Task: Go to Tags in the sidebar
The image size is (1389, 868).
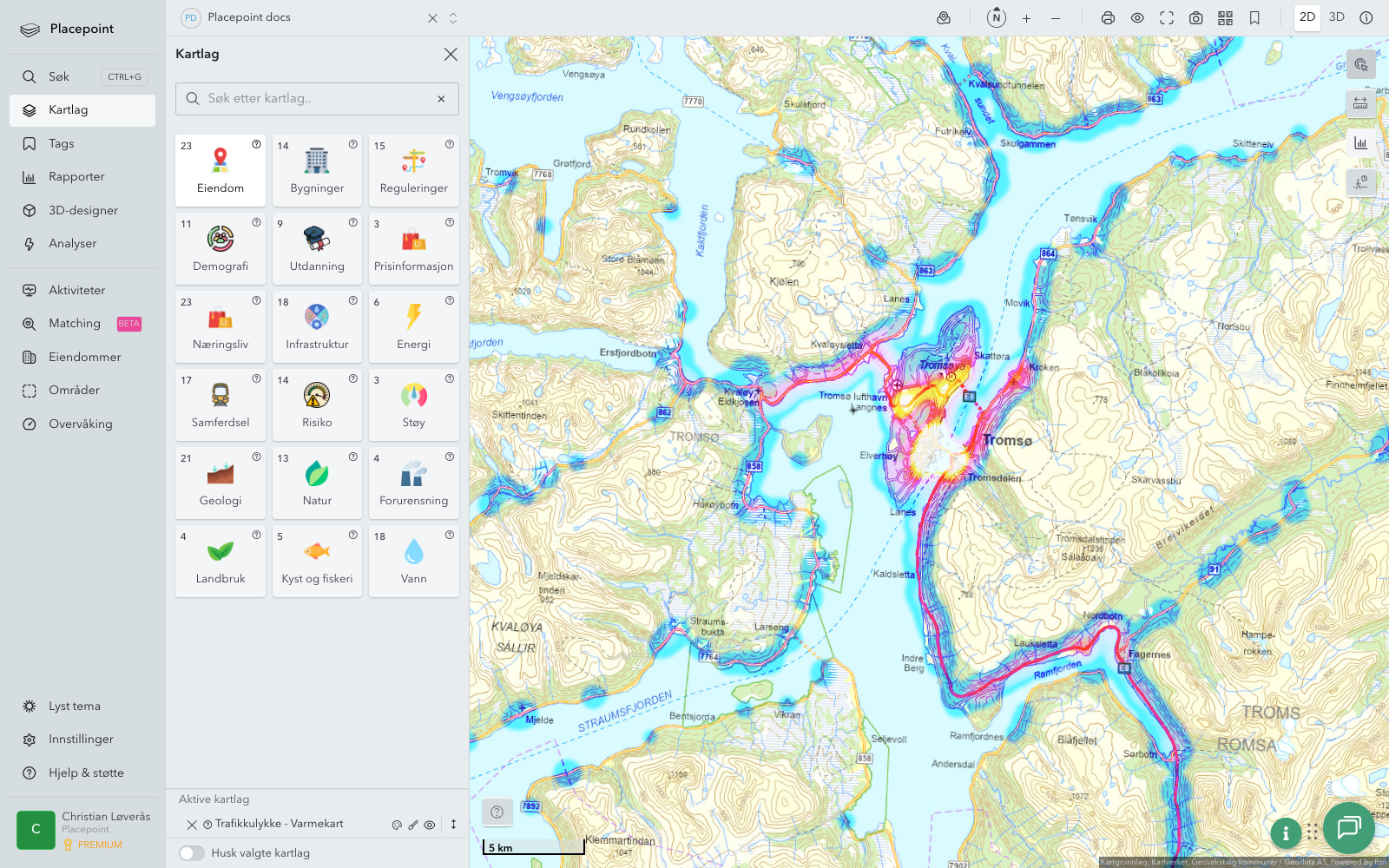Action: [x=82, y=143]
